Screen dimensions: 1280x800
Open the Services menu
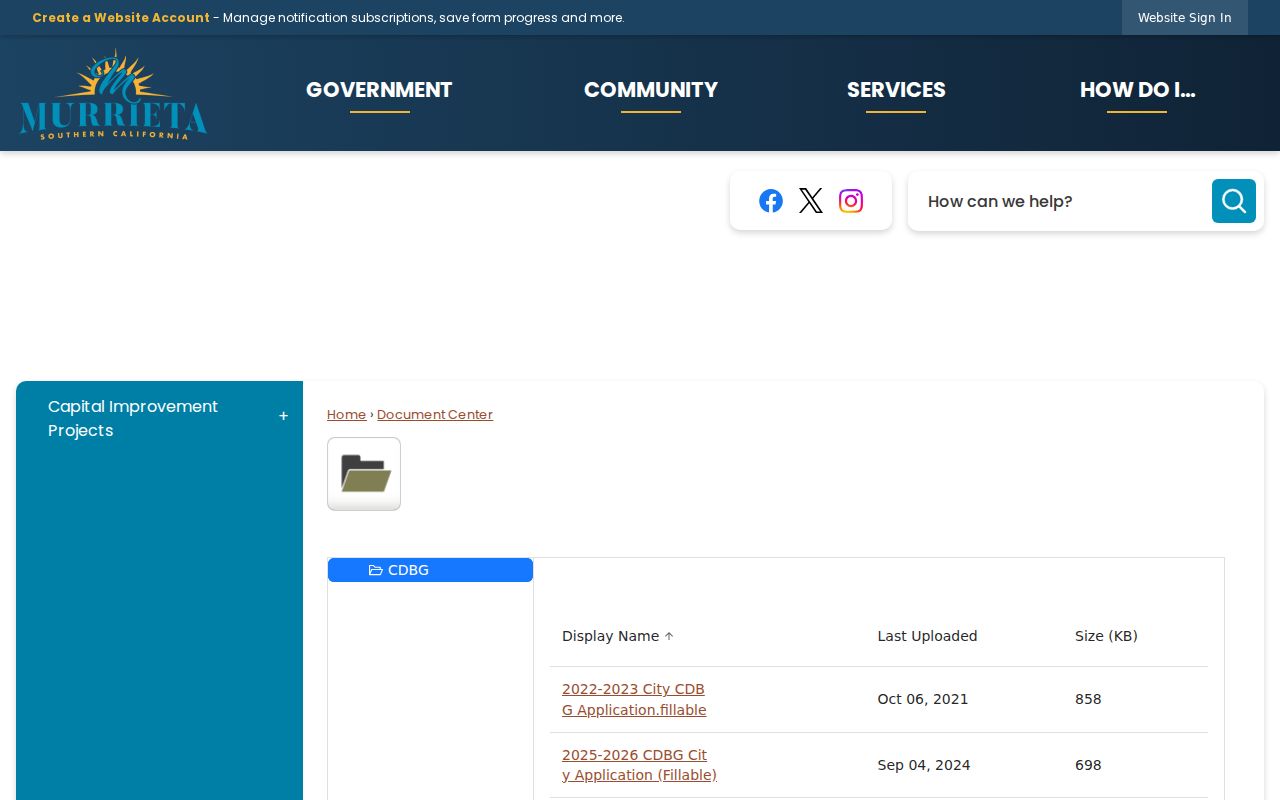click(x=896, y=90)
